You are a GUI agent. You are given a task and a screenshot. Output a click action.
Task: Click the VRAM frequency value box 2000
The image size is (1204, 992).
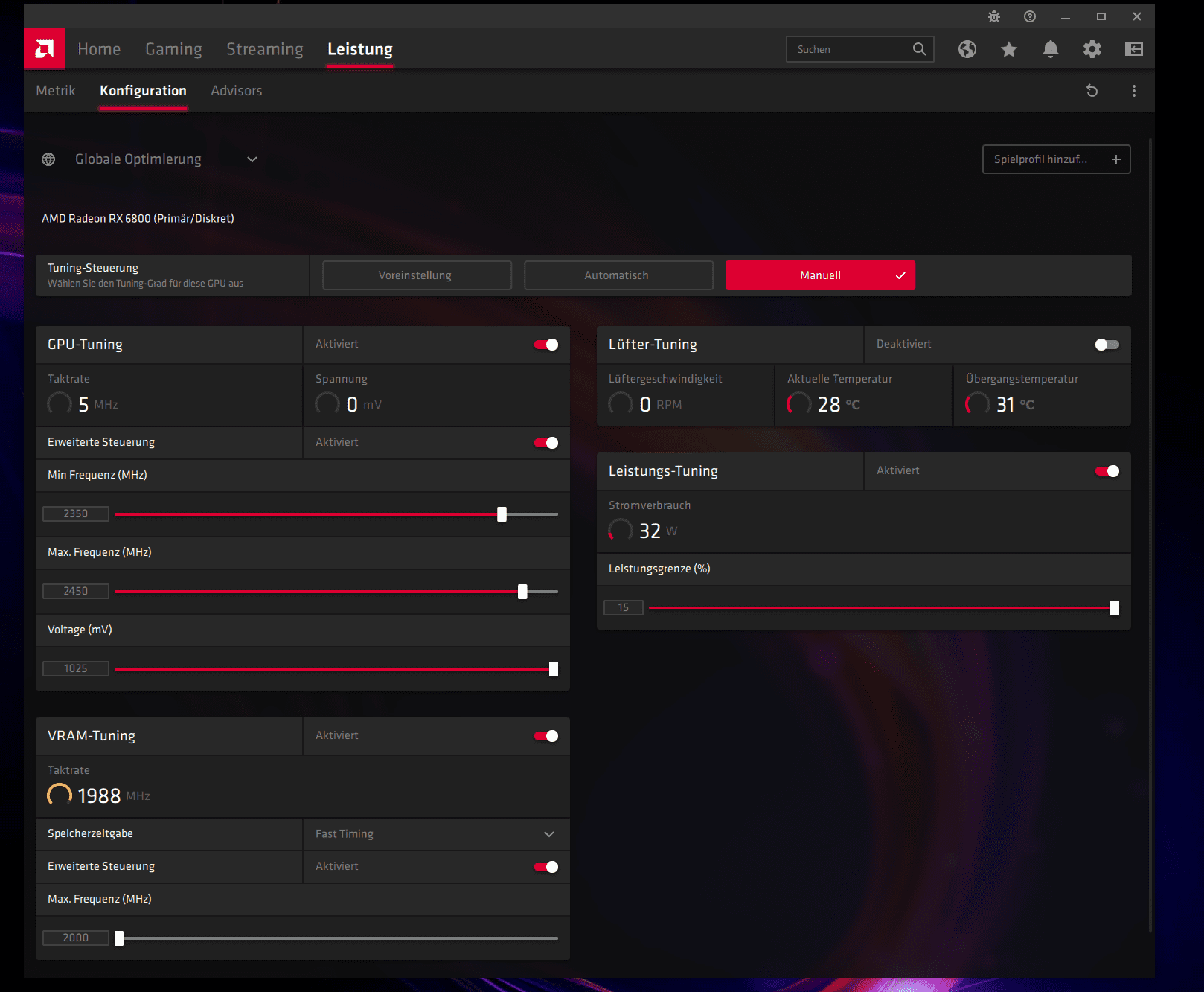(x=76, y=938)
